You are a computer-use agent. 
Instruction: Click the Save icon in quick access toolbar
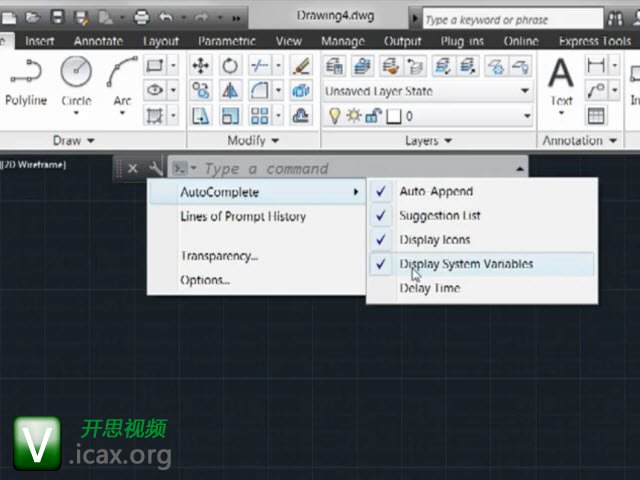[57, 18]
